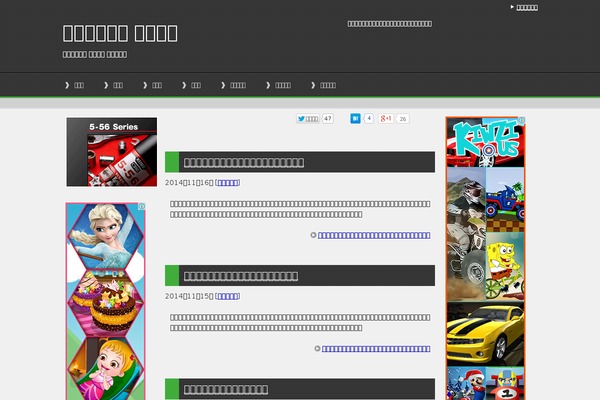The height and width of the screenshot is (400, 600).
Task: Select the first item in the navigation bar
Action: [75, 85]
